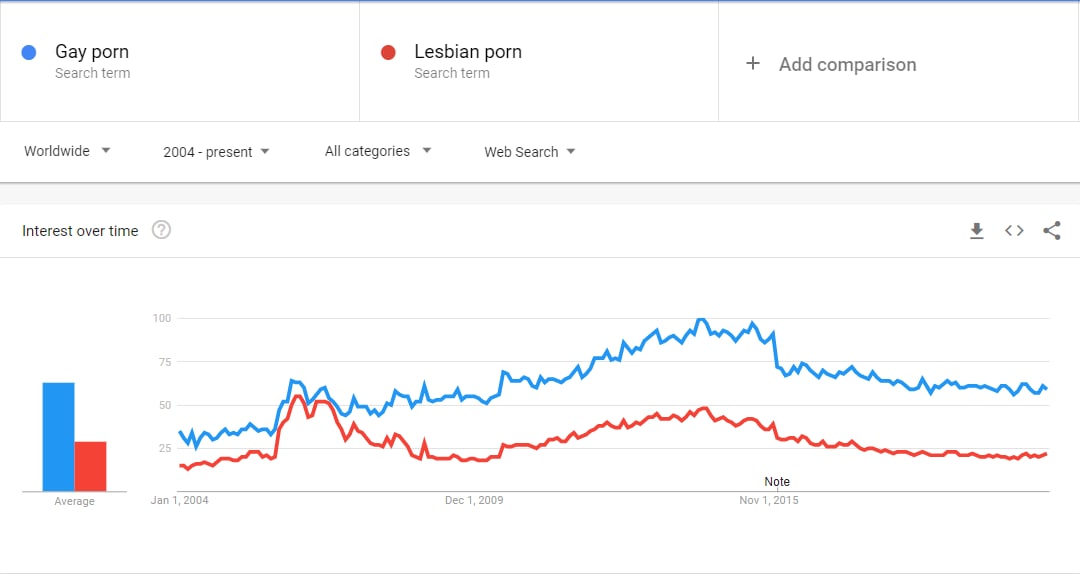1080x574 pixels.
Task: Open the Web Search type dropdown
Action: click(530, 152)
